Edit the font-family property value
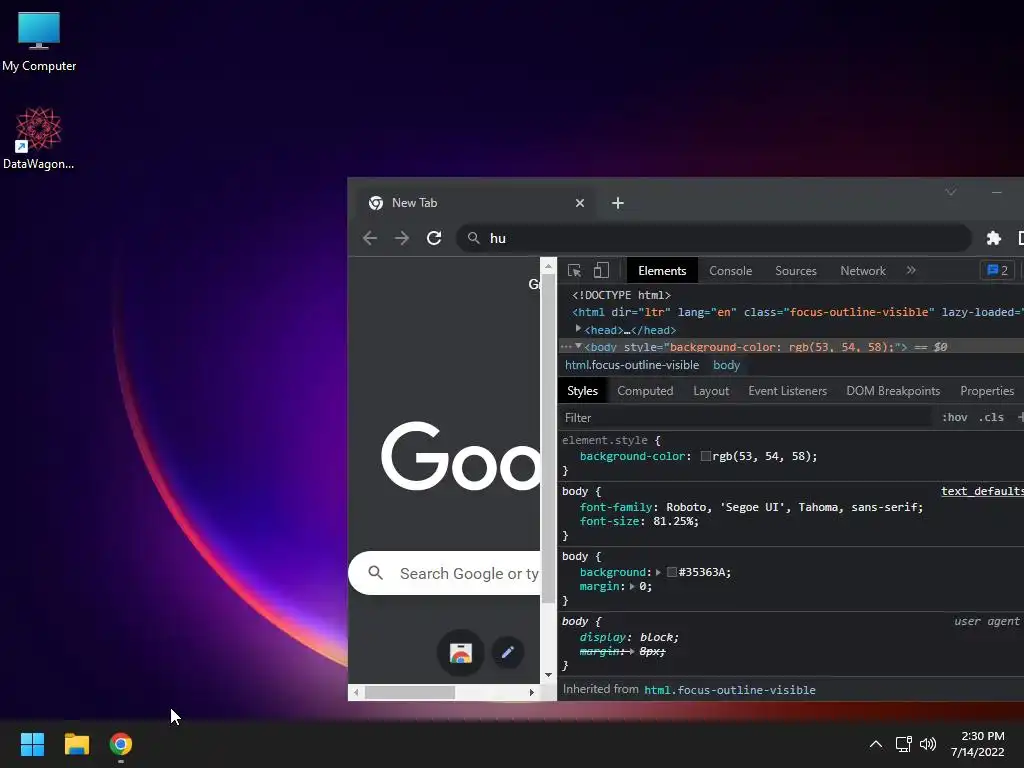The height and width of the screenshot is (768, 1024). (793, 507)
